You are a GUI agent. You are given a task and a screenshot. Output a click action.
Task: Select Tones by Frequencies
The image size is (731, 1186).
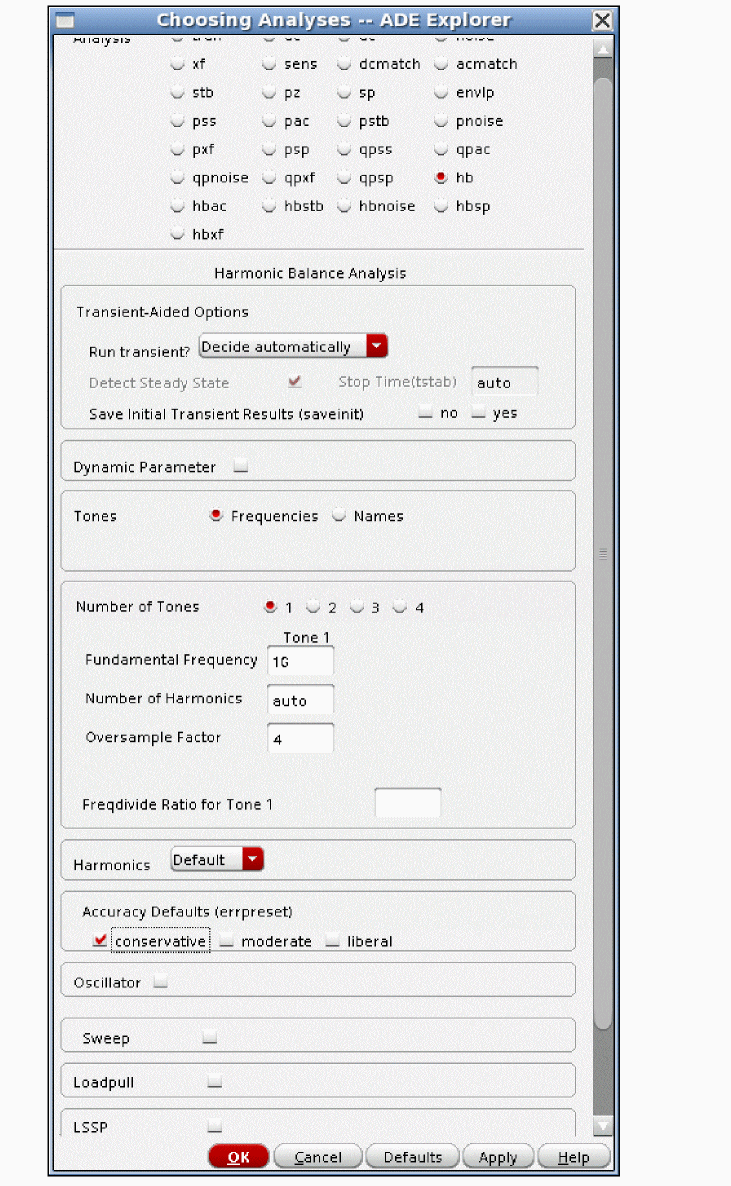(x=216, y=515)
